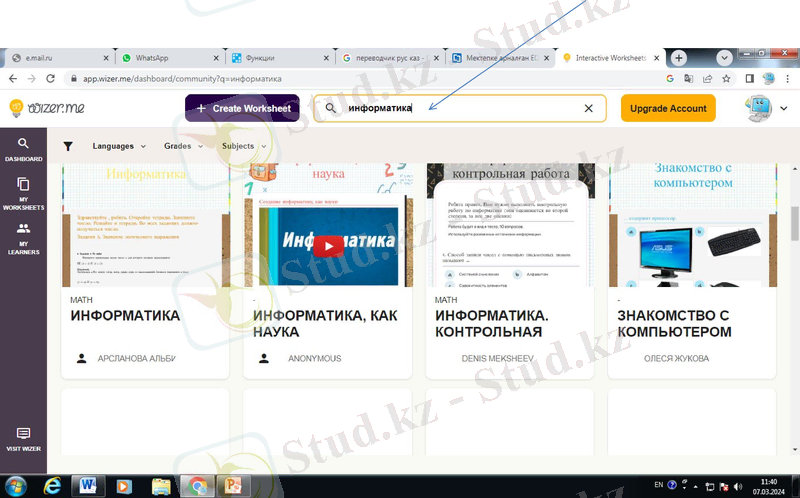Clear the search field with the X icon
This screenshot has height=498, width=800.
(588, 108)
